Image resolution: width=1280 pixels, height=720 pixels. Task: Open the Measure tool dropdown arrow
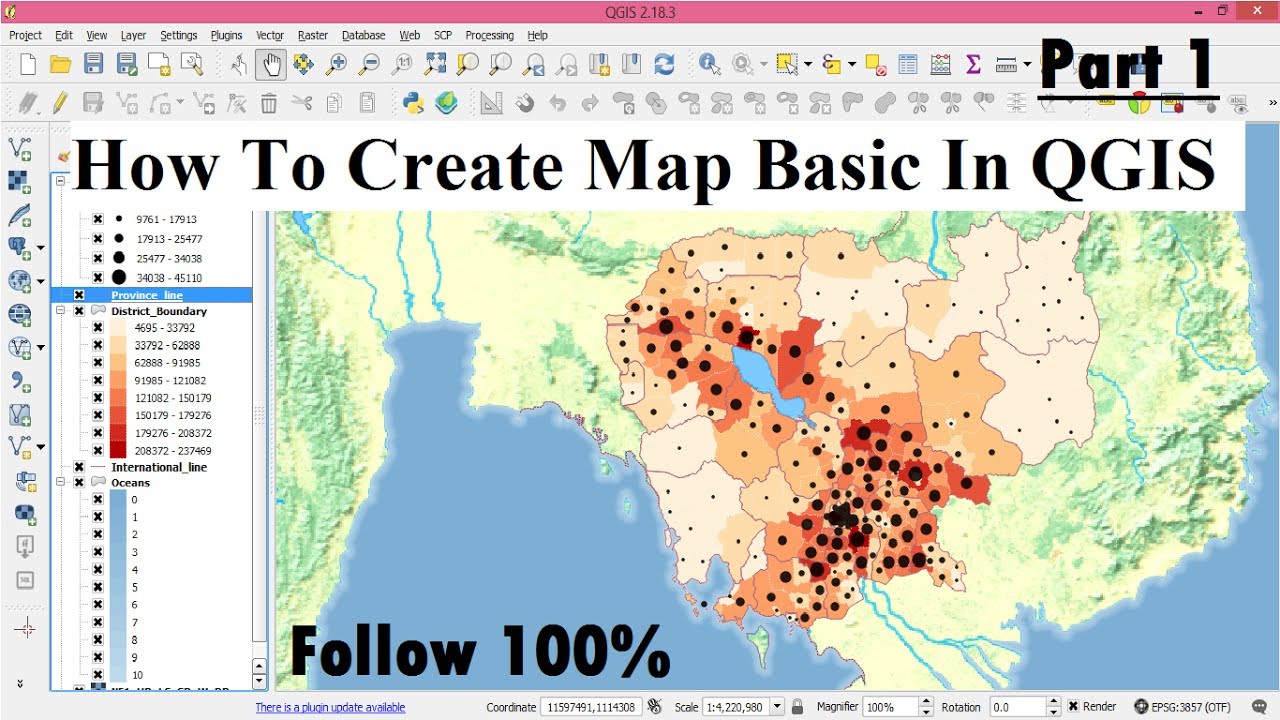[x=1027, y=65]
